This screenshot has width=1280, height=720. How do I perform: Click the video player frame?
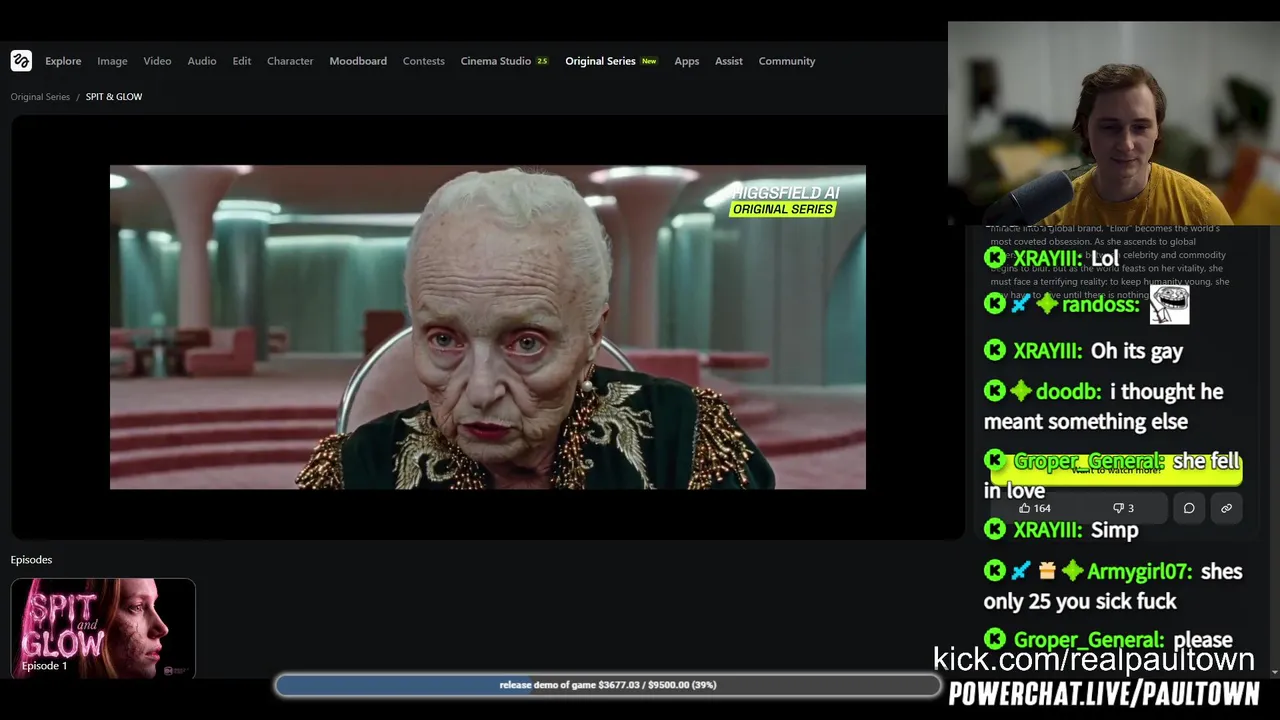488,327
